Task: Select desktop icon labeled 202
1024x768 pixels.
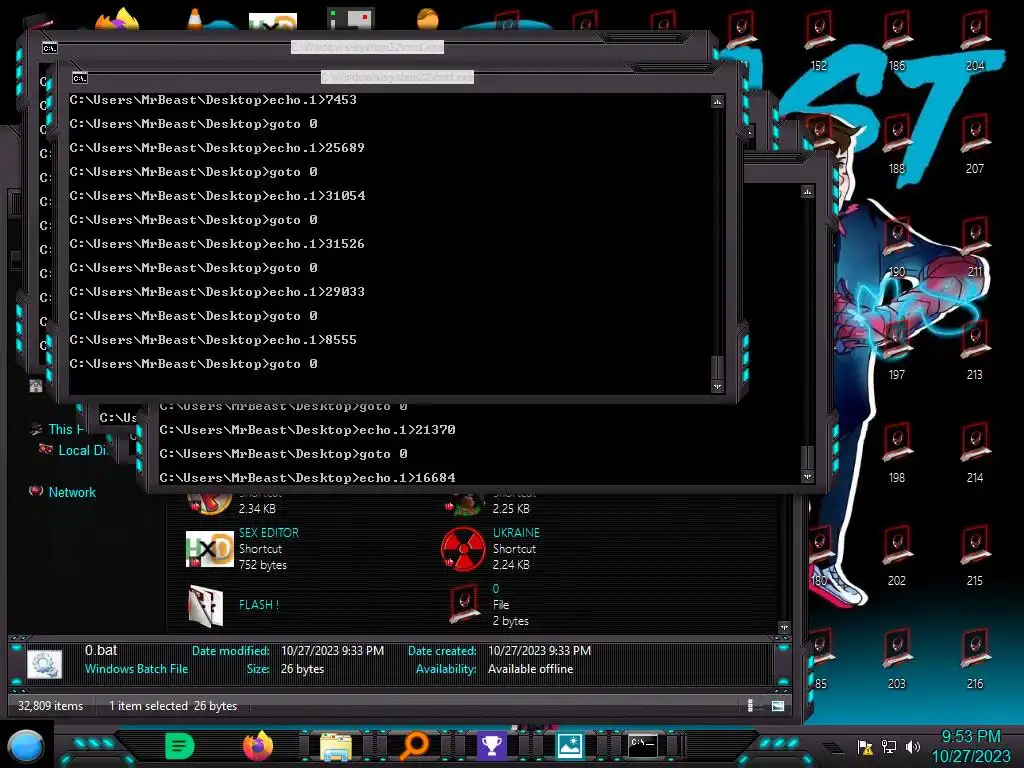Action: (897, 555)
